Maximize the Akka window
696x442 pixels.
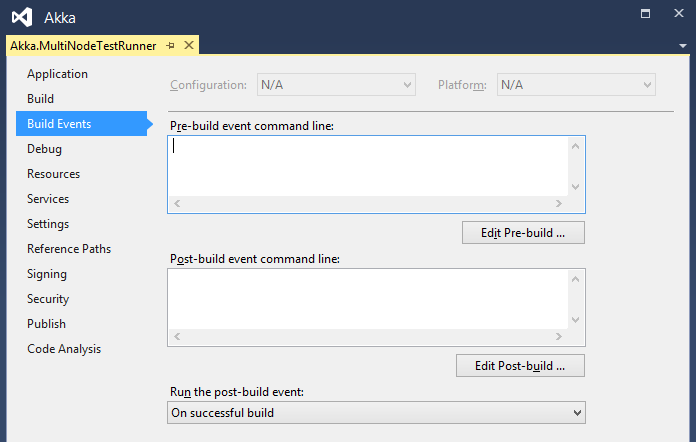click(x=645, y=14)
